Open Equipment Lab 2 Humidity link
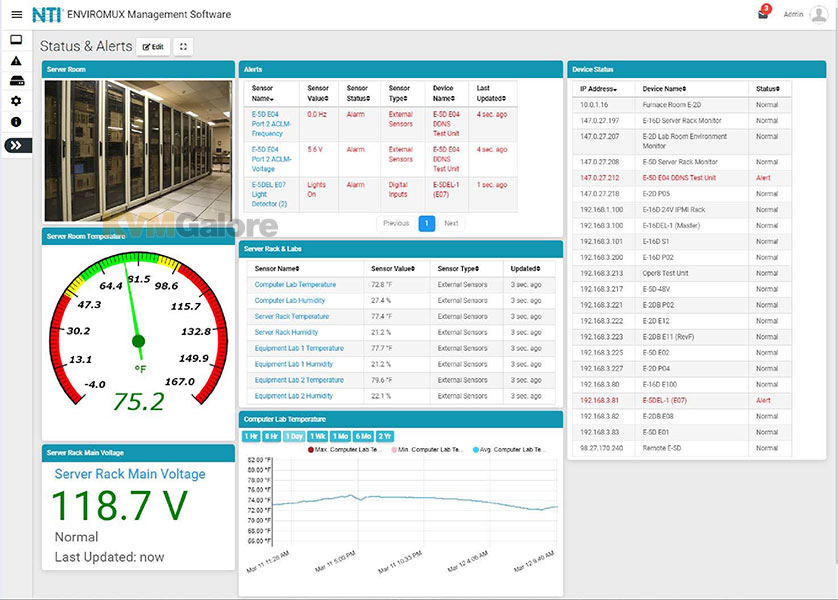 click(x=293, y=396)
